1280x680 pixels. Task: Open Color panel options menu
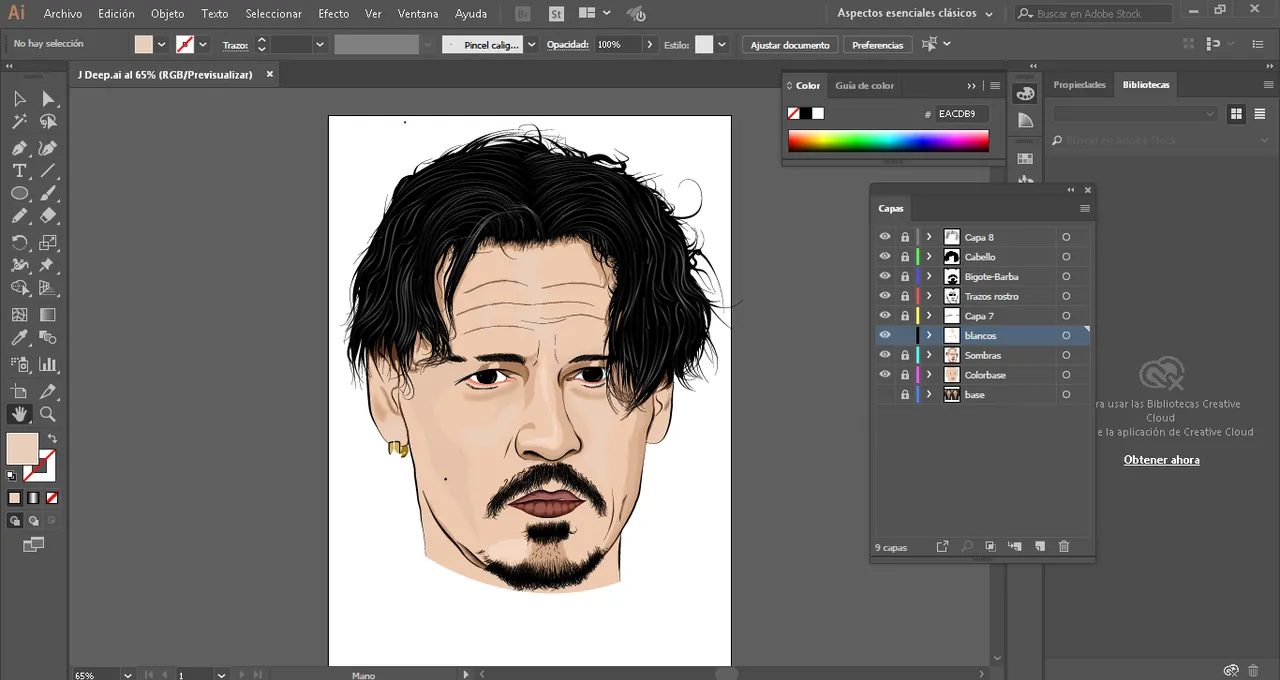point(995,86)
